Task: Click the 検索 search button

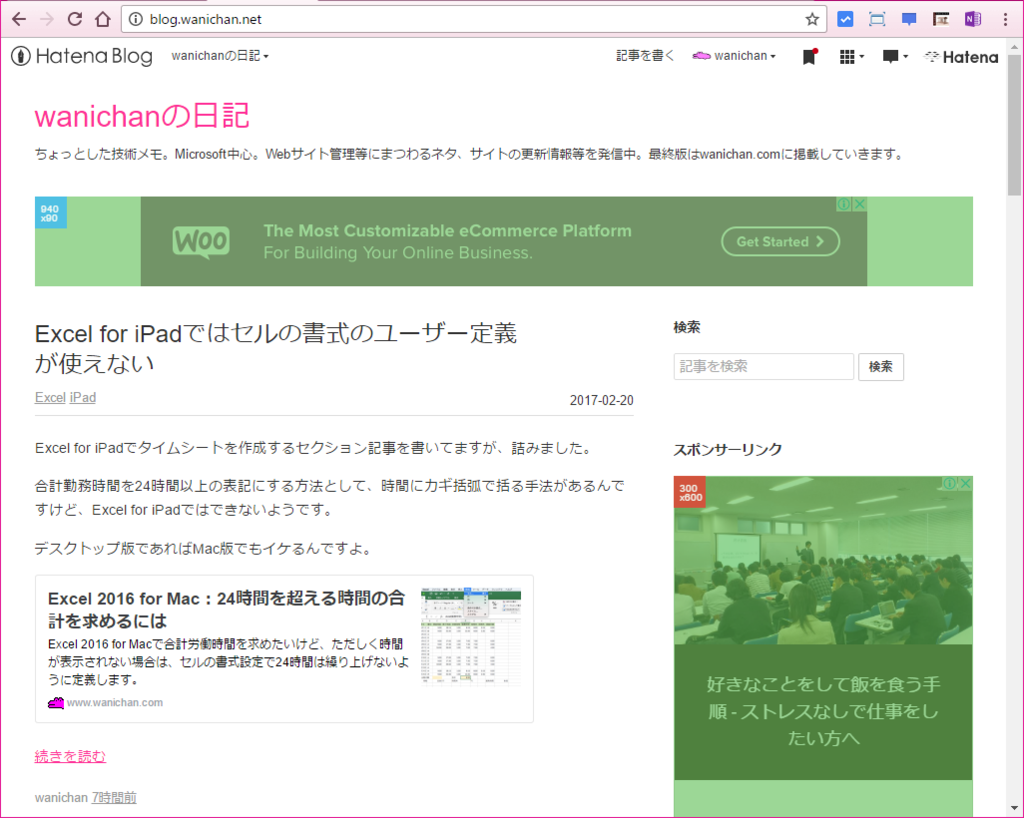Action: tap(880, 366)
